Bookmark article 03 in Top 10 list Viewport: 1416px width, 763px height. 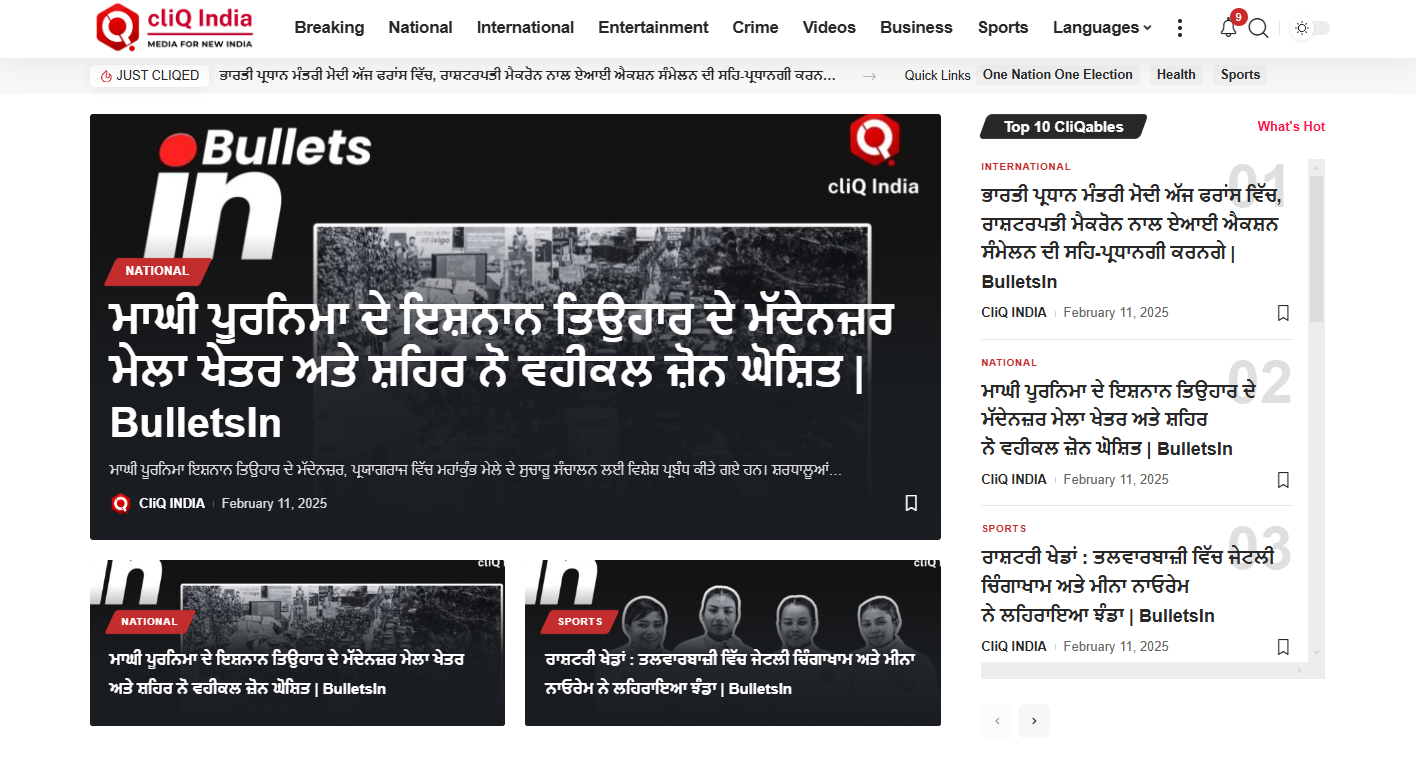[x=1283, y=647]
